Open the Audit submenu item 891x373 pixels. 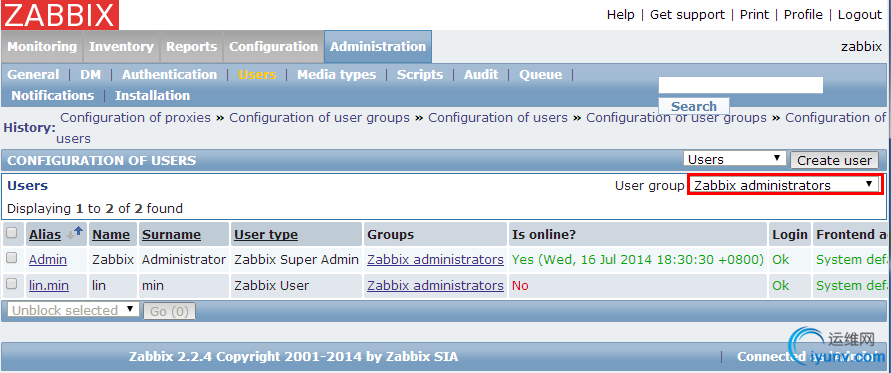481,74
